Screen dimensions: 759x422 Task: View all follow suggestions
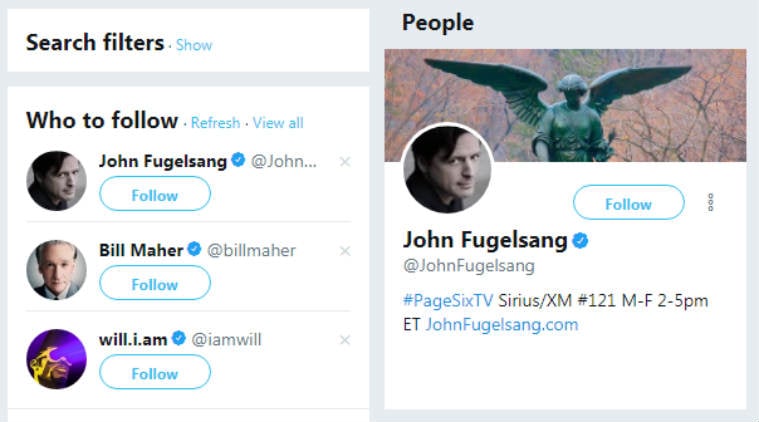[278, 123]
